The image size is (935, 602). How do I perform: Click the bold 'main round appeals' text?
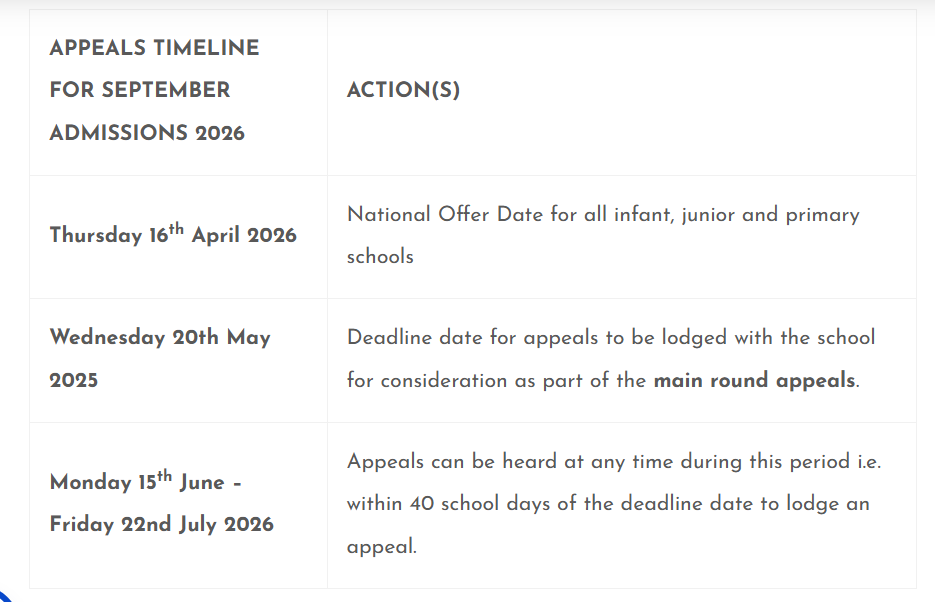tap(754, 380)
